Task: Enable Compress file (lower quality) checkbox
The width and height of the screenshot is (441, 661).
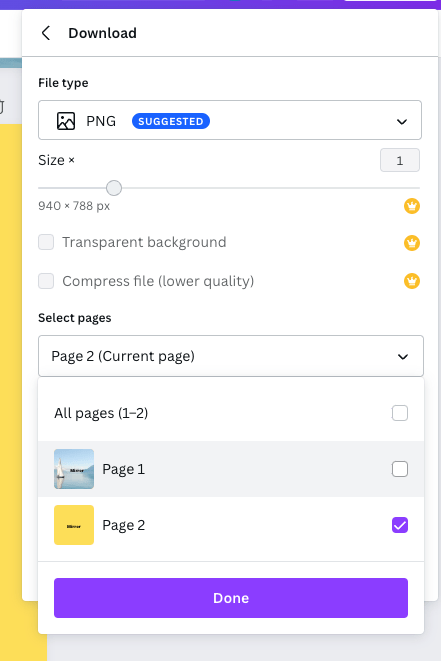Action: (46, 281)
